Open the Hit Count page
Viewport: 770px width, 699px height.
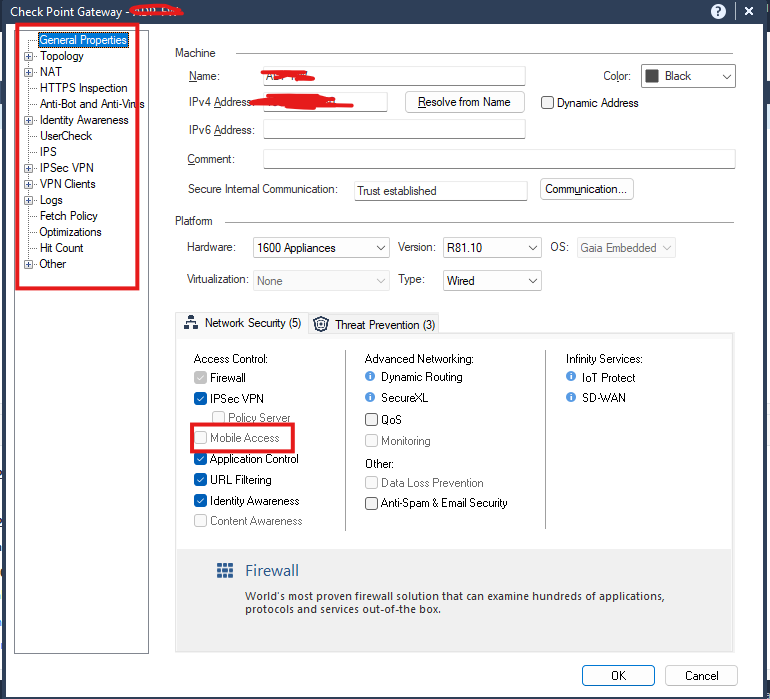pos(61,248)
